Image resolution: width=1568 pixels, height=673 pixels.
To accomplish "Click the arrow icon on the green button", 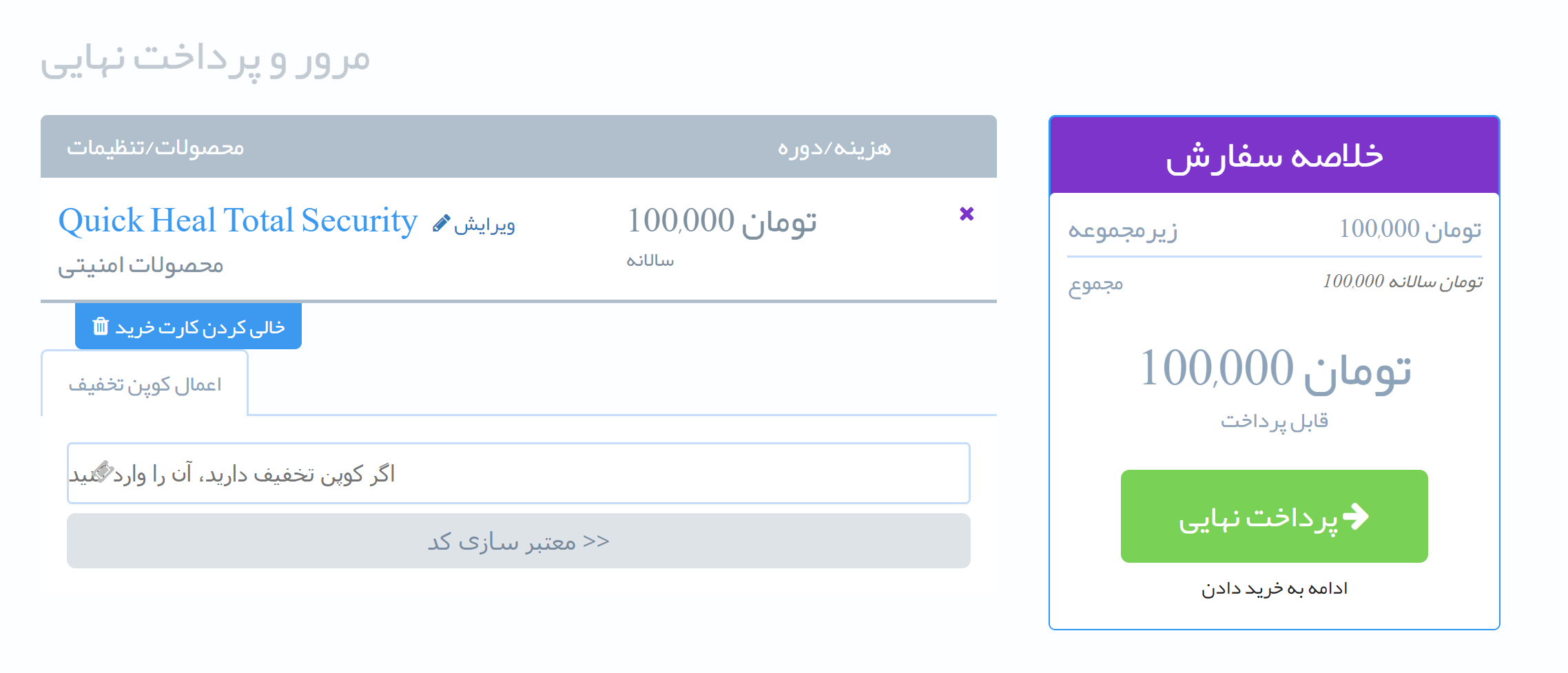I will 1356,516.
